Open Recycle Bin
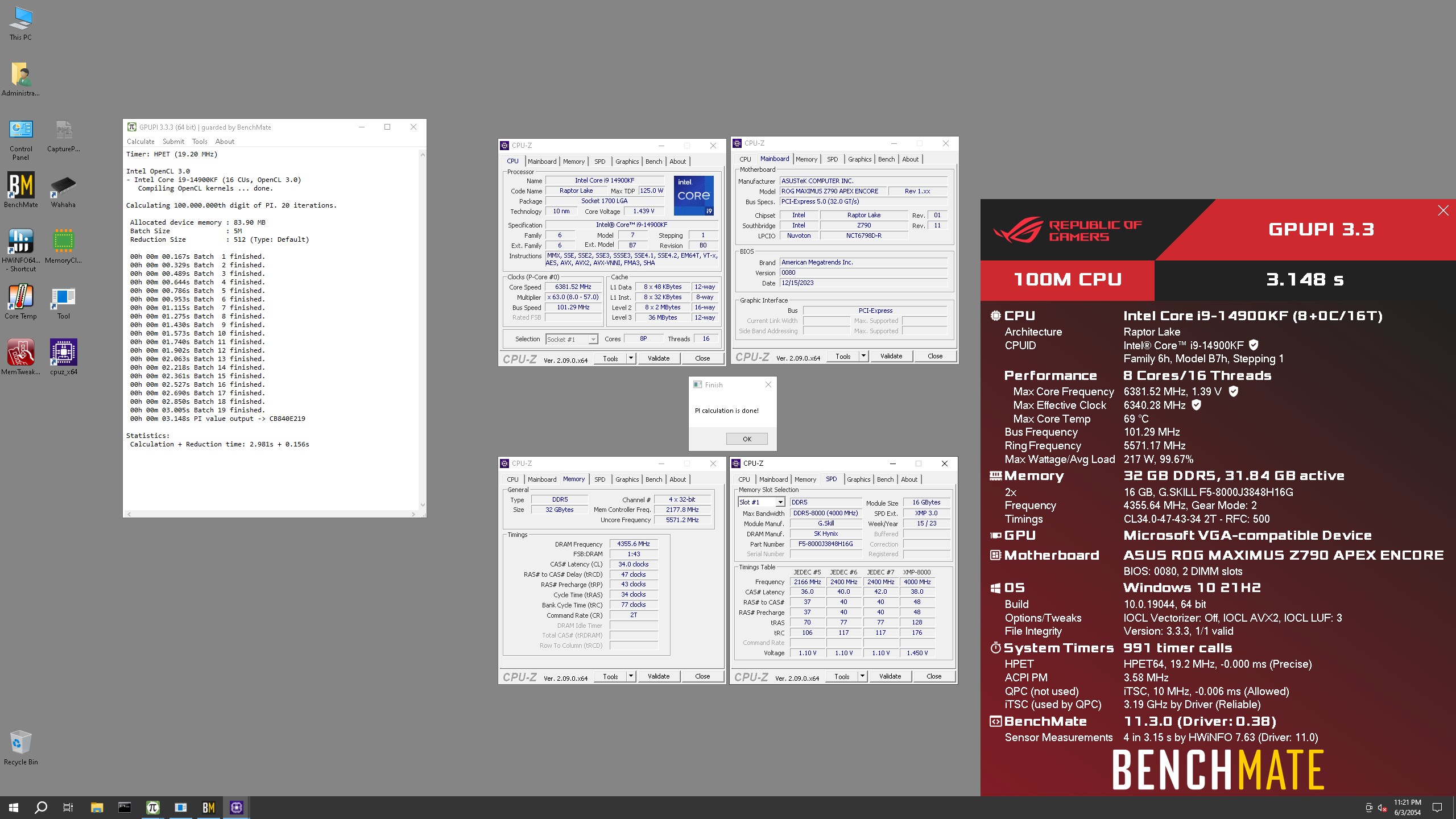Screen dimensions: 1456x819 tap(20, 748)
